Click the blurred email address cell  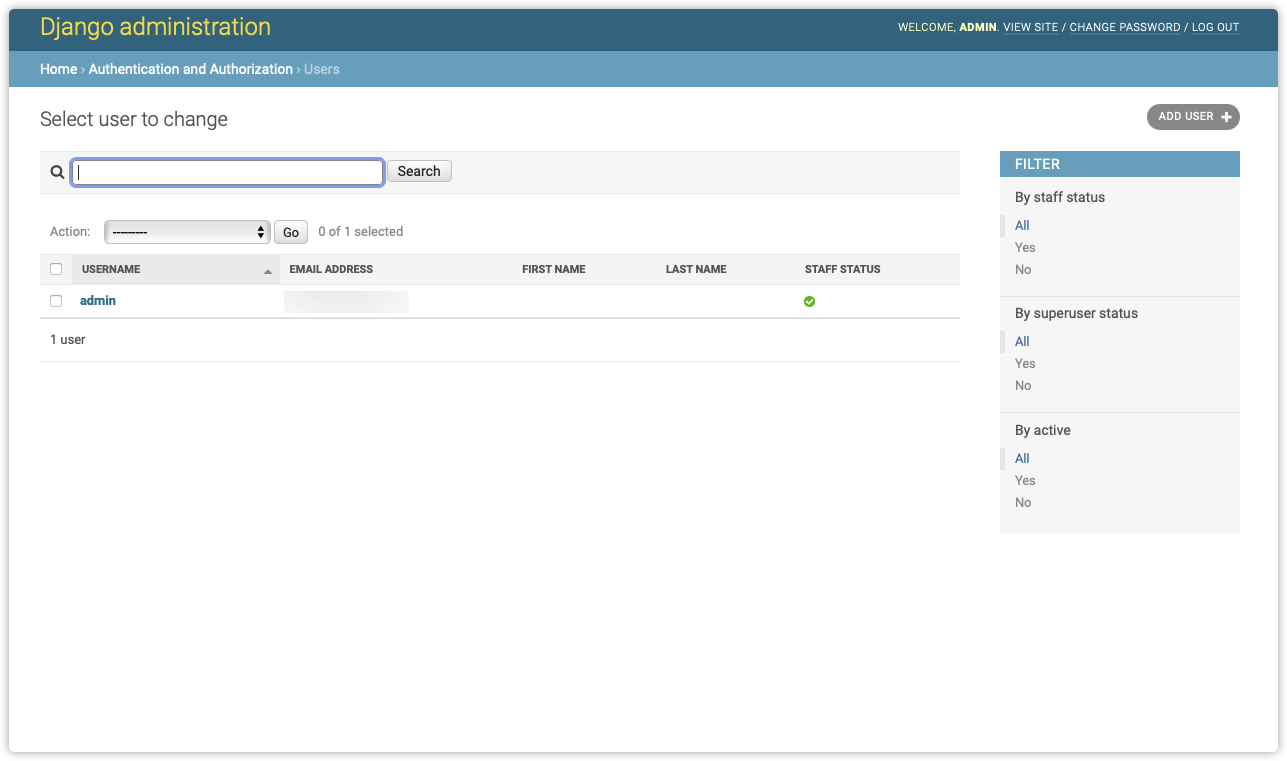[x=346, y=302]
